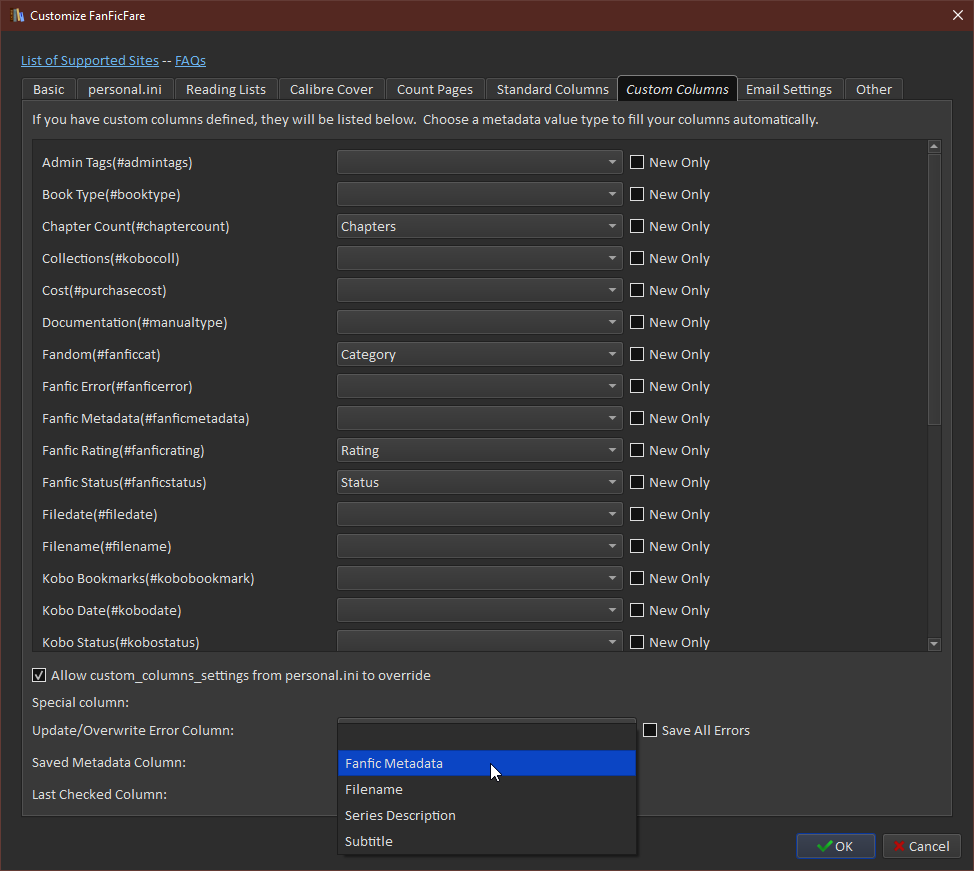Screen dimensions: 974x871
Task: Toggle the Save All Errors checkbox
Action: 650,731
